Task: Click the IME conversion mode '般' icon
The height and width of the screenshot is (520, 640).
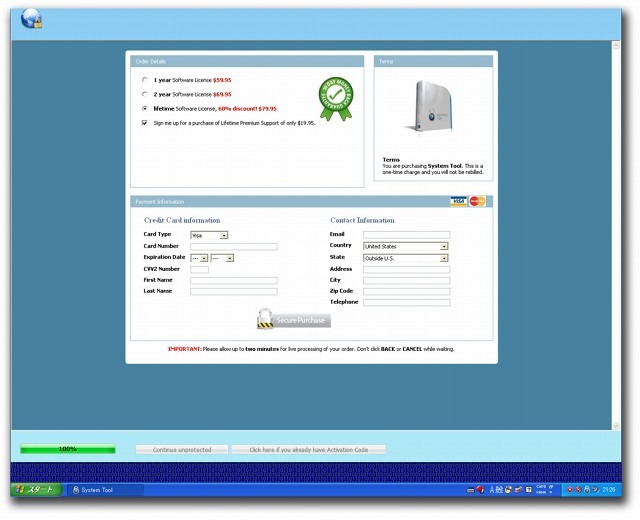Action: (499, 489)
